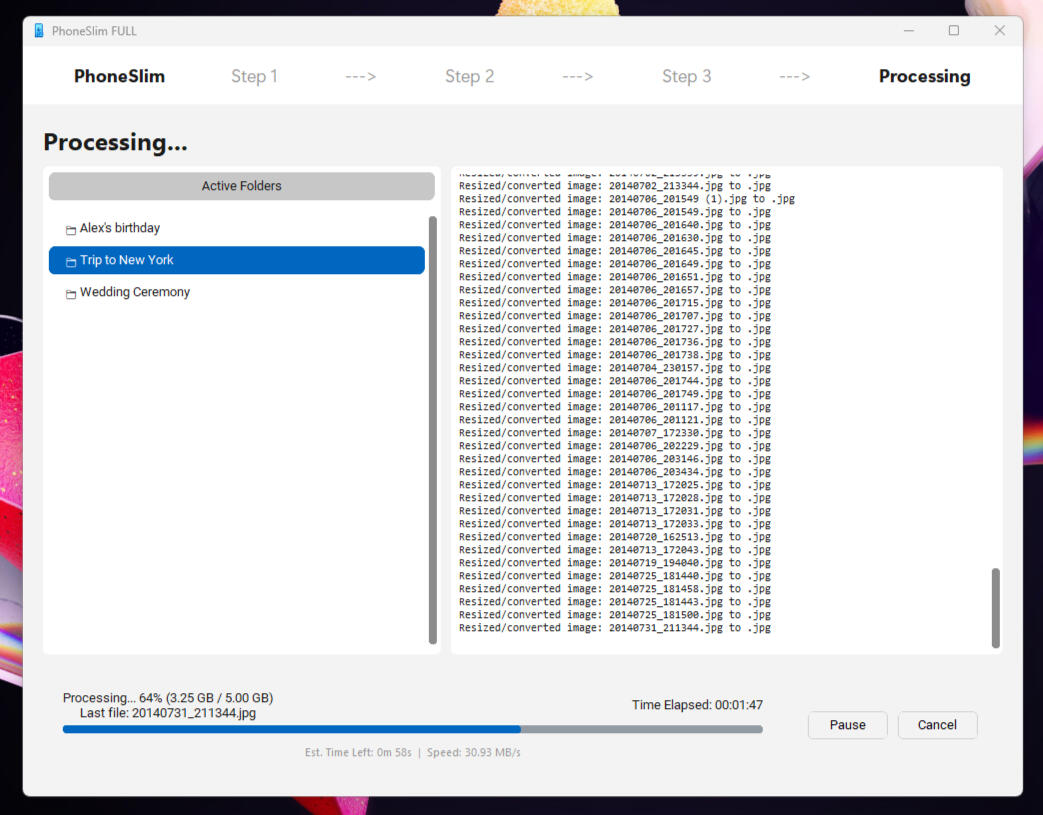The image size is (1043, 815).
Task: Click the PhoneSlim FULL title text
Action: (x=94, y=31)
